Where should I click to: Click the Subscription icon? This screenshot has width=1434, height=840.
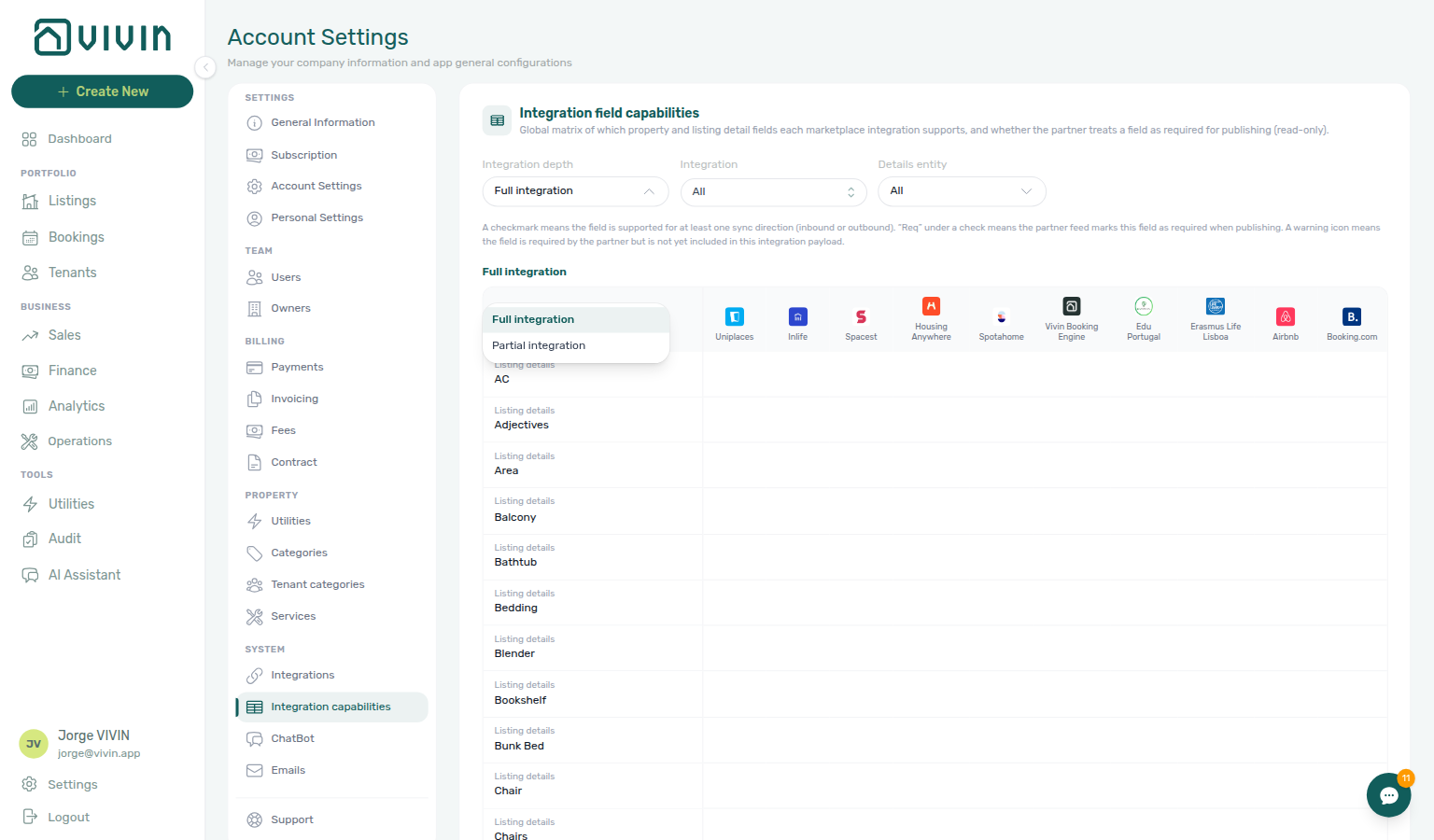pos(254,155)
